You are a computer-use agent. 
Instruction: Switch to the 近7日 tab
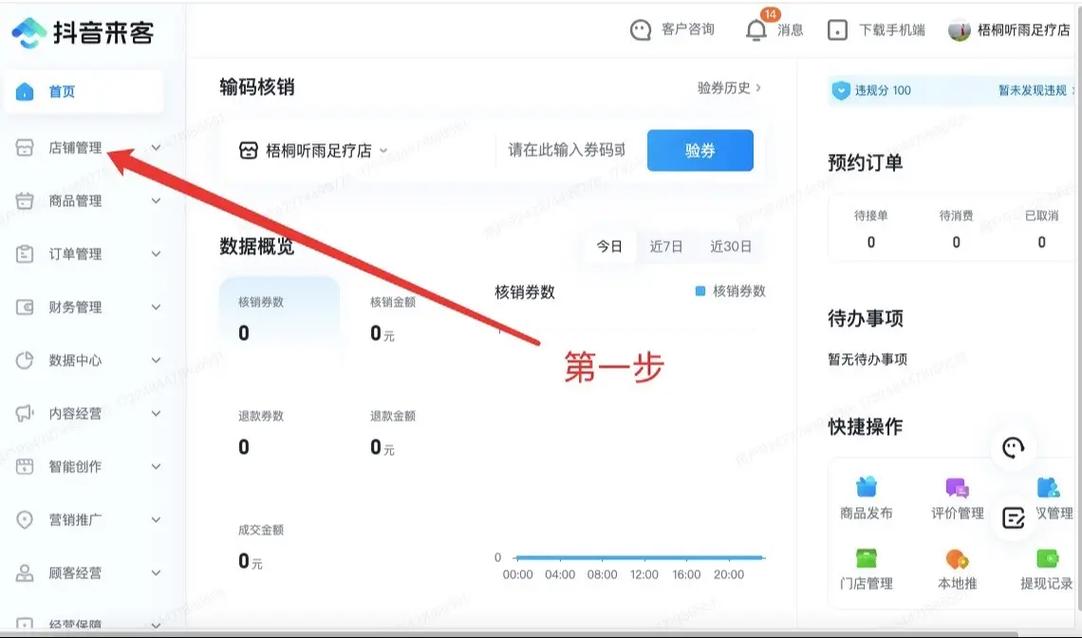pos(666,246)
